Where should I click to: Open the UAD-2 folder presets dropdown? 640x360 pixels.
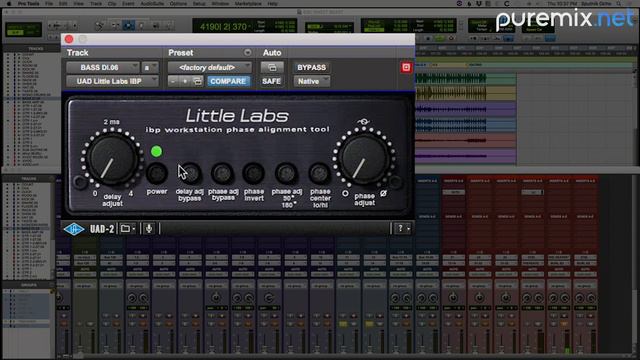point(128,229)
